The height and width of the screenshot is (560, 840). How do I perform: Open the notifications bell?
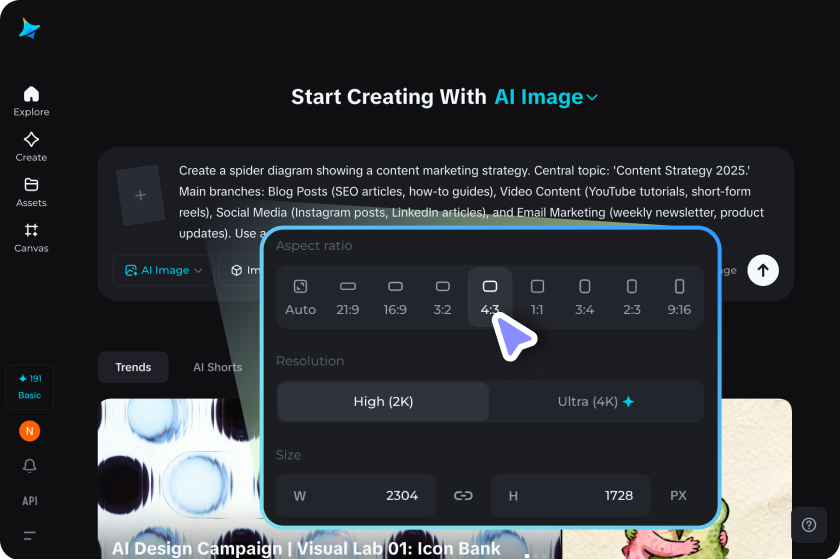pos(29,466)
